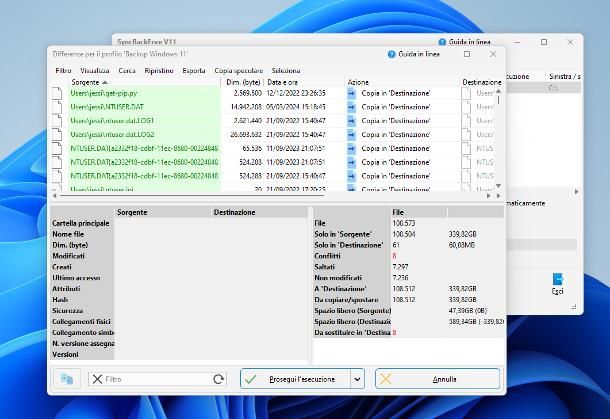Click the Spazio libero (Sorgente) row

click(x=408, y=311)
